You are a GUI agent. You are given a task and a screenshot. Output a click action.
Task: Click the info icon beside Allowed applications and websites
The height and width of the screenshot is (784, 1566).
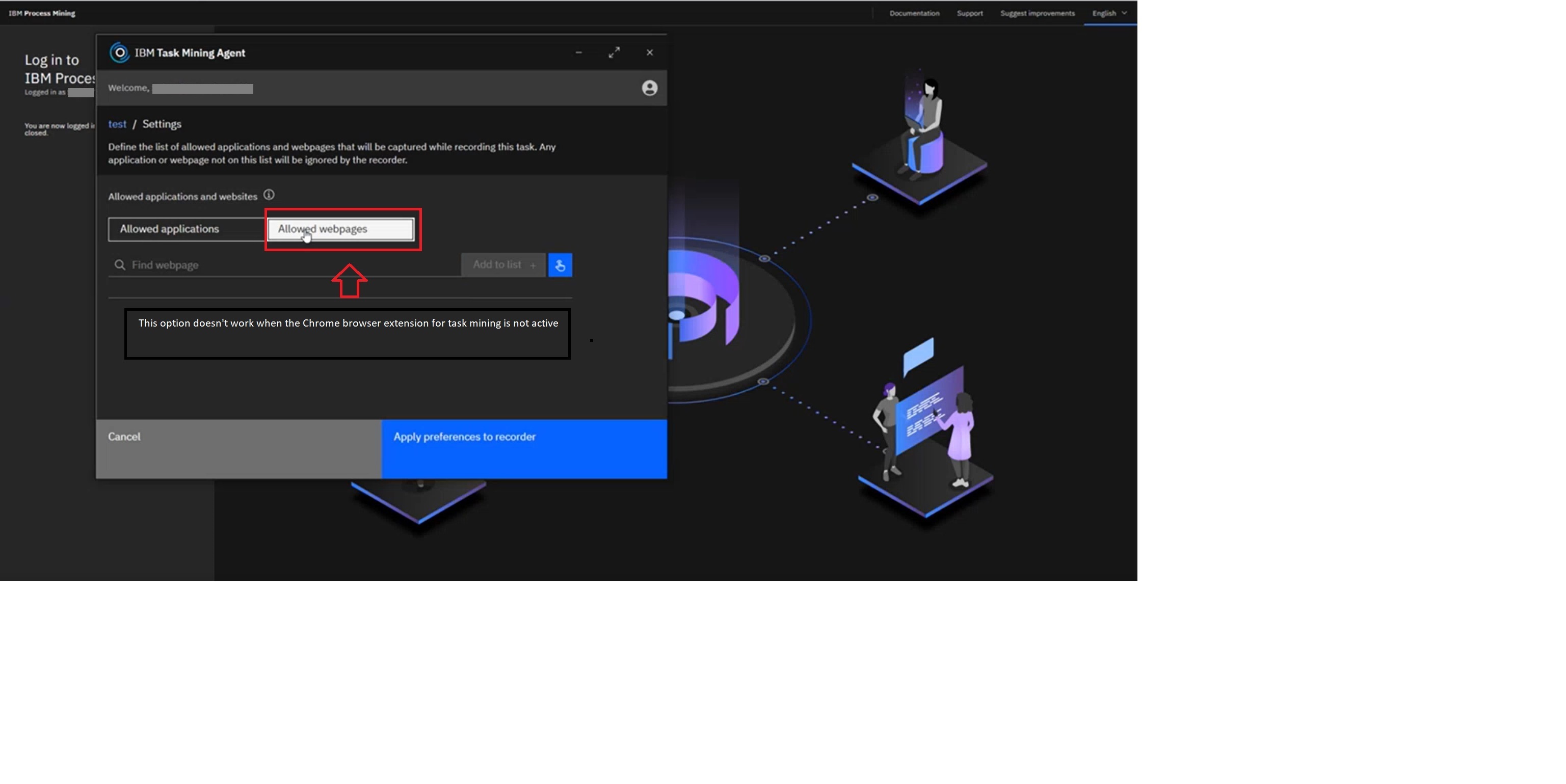(x=269, y=195)
